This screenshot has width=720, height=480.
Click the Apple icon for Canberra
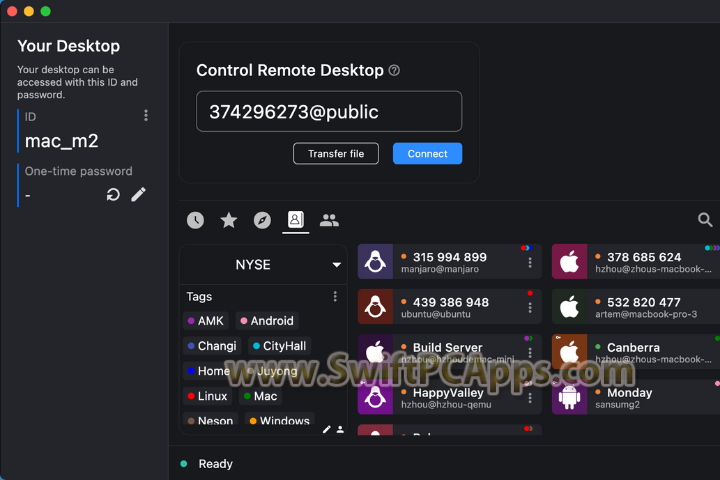[569, 351]
